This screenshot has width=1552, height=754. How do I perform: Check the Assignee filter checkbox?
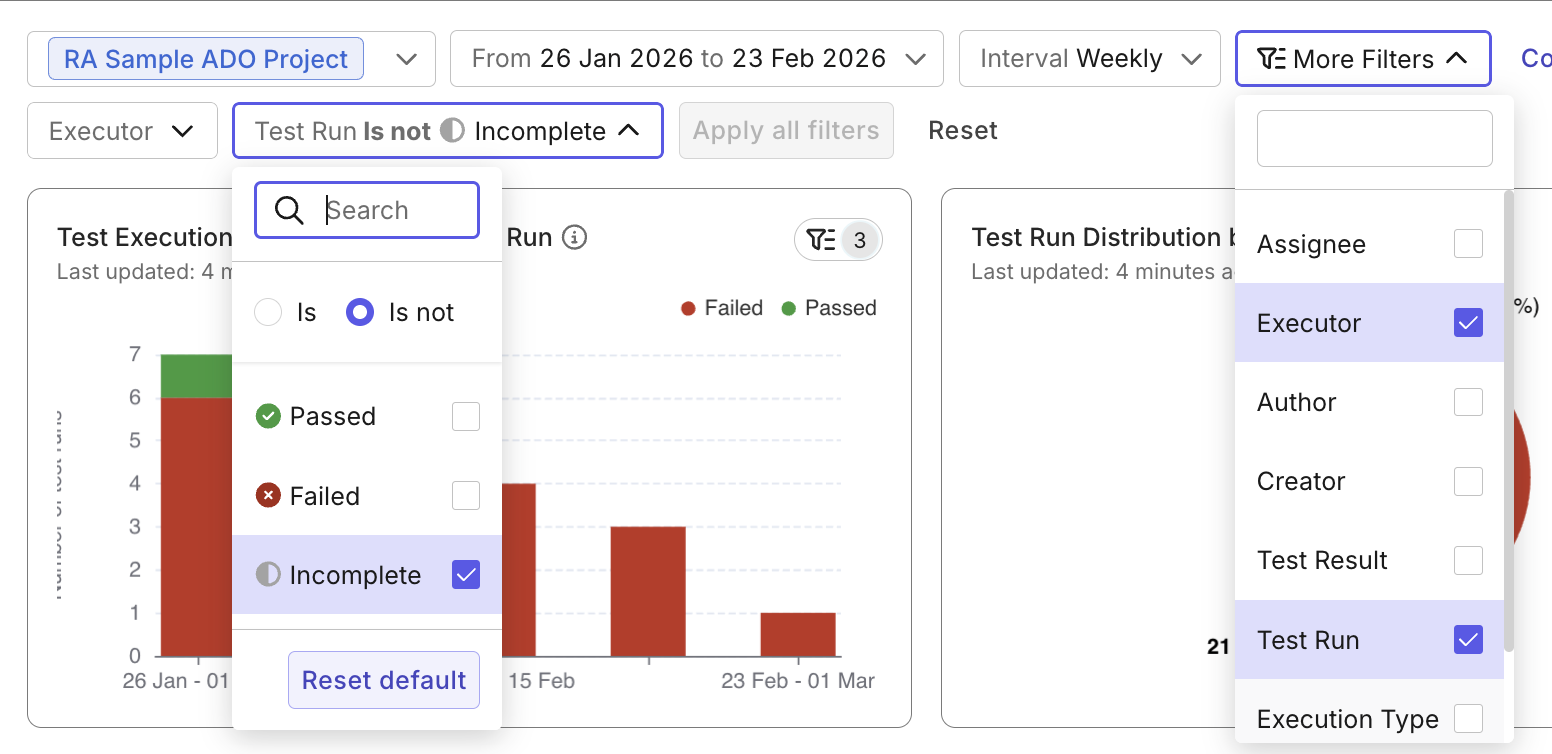(1468, 243)
